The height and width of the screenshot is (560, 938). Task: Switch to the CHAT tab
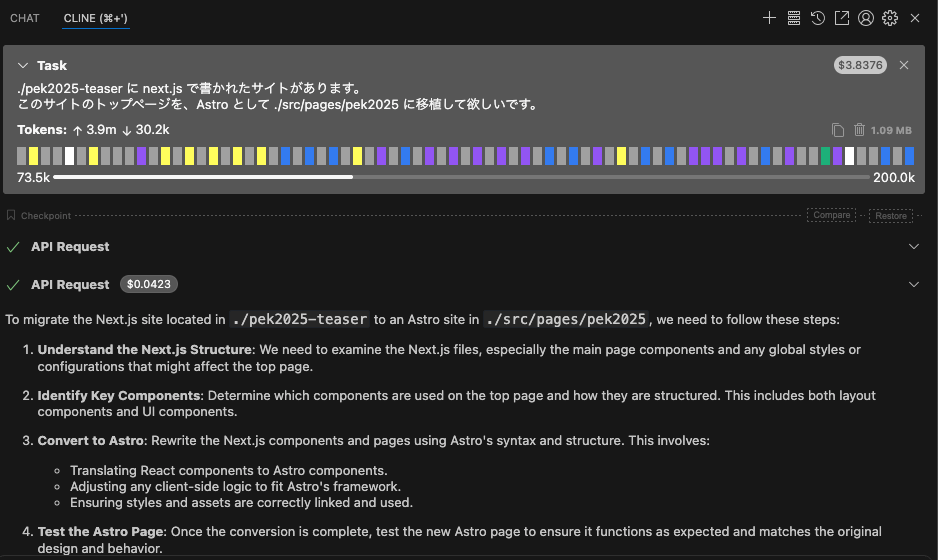[25, 18]
